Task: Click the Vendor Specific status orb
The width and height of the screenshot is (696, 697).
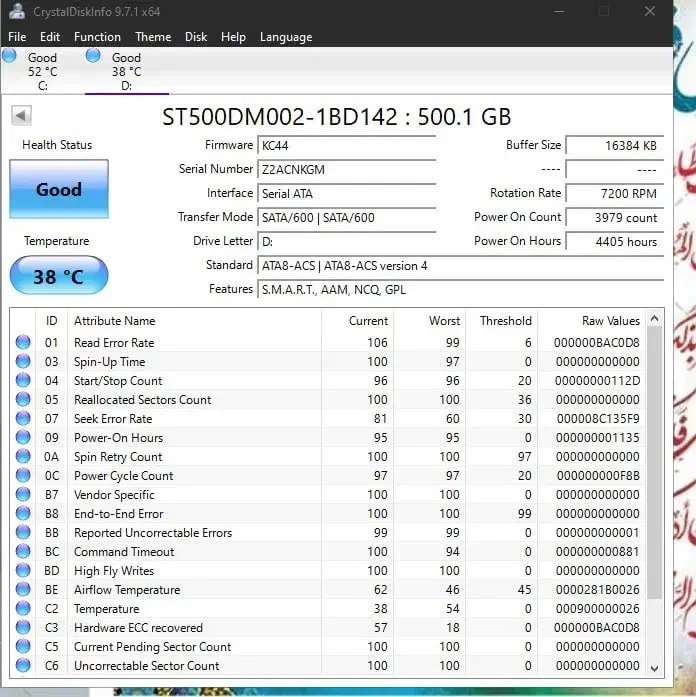Action: [23, 494]
